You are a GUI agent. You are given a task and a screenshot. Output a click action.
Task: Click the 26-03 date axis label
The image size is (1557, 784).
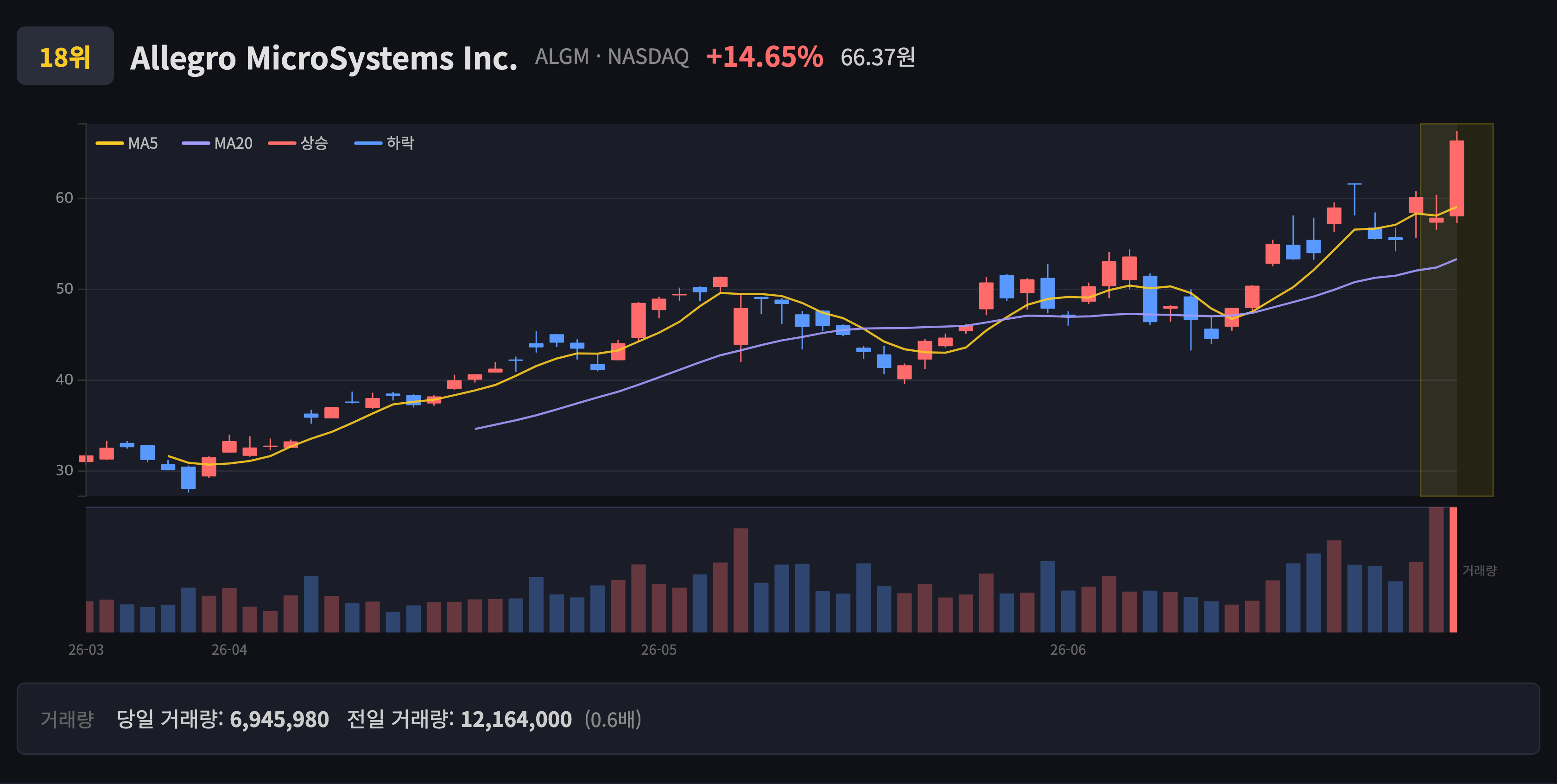[86, 650]
